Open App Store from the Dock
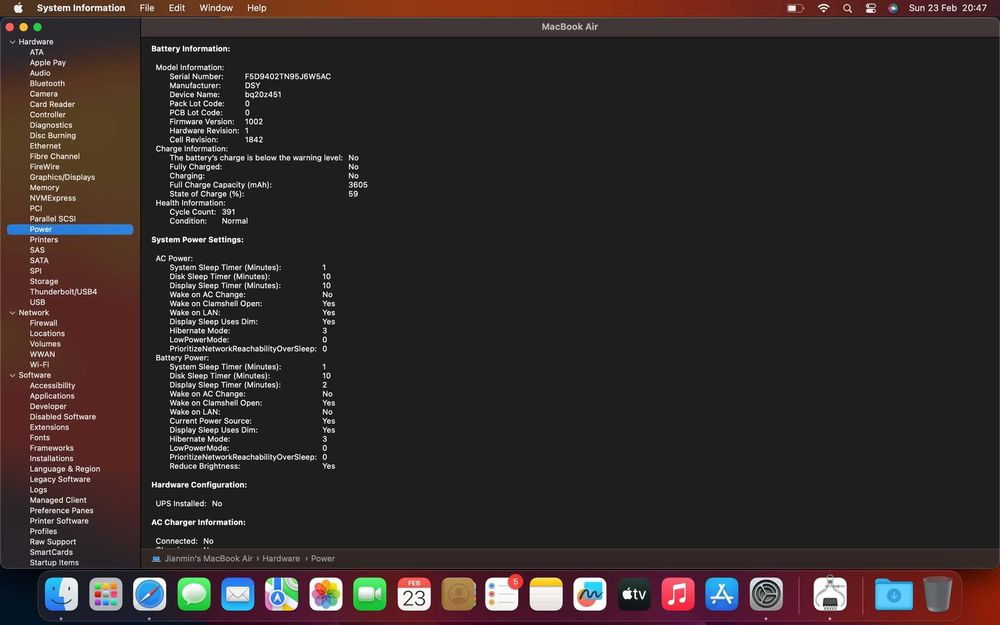Viewport: 1000px width, 625px height. [x=722, y=594]
